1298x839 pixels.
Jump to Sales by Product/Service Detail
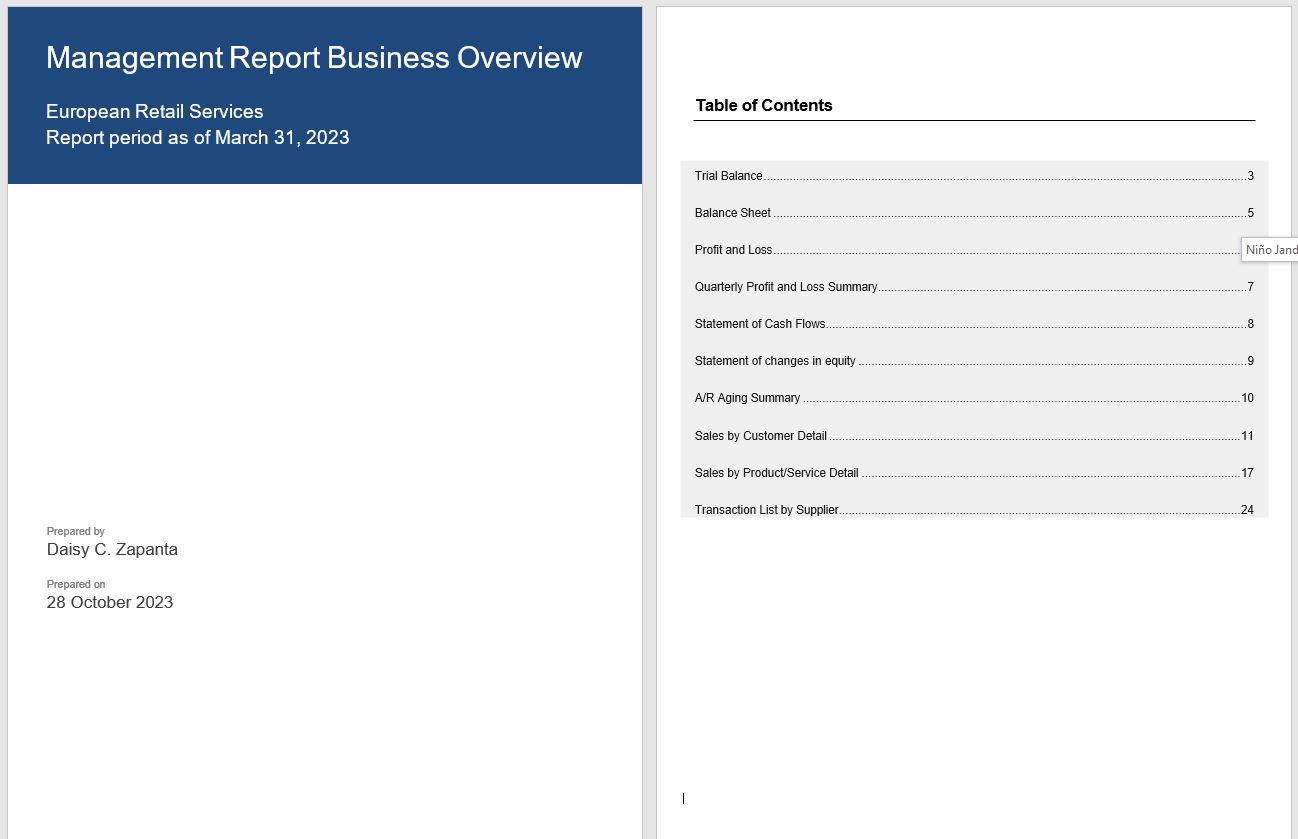coord(777,473)
